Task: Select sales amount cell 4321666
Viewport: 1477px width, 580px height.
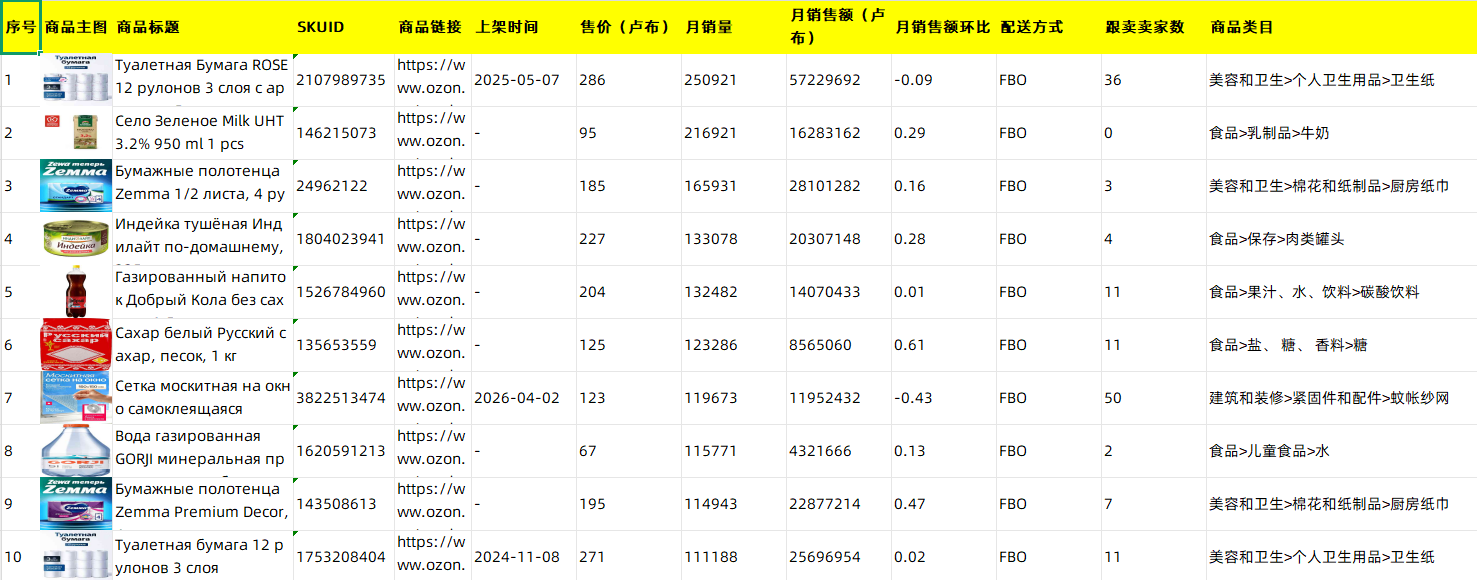Action: (x=839, y=451)
